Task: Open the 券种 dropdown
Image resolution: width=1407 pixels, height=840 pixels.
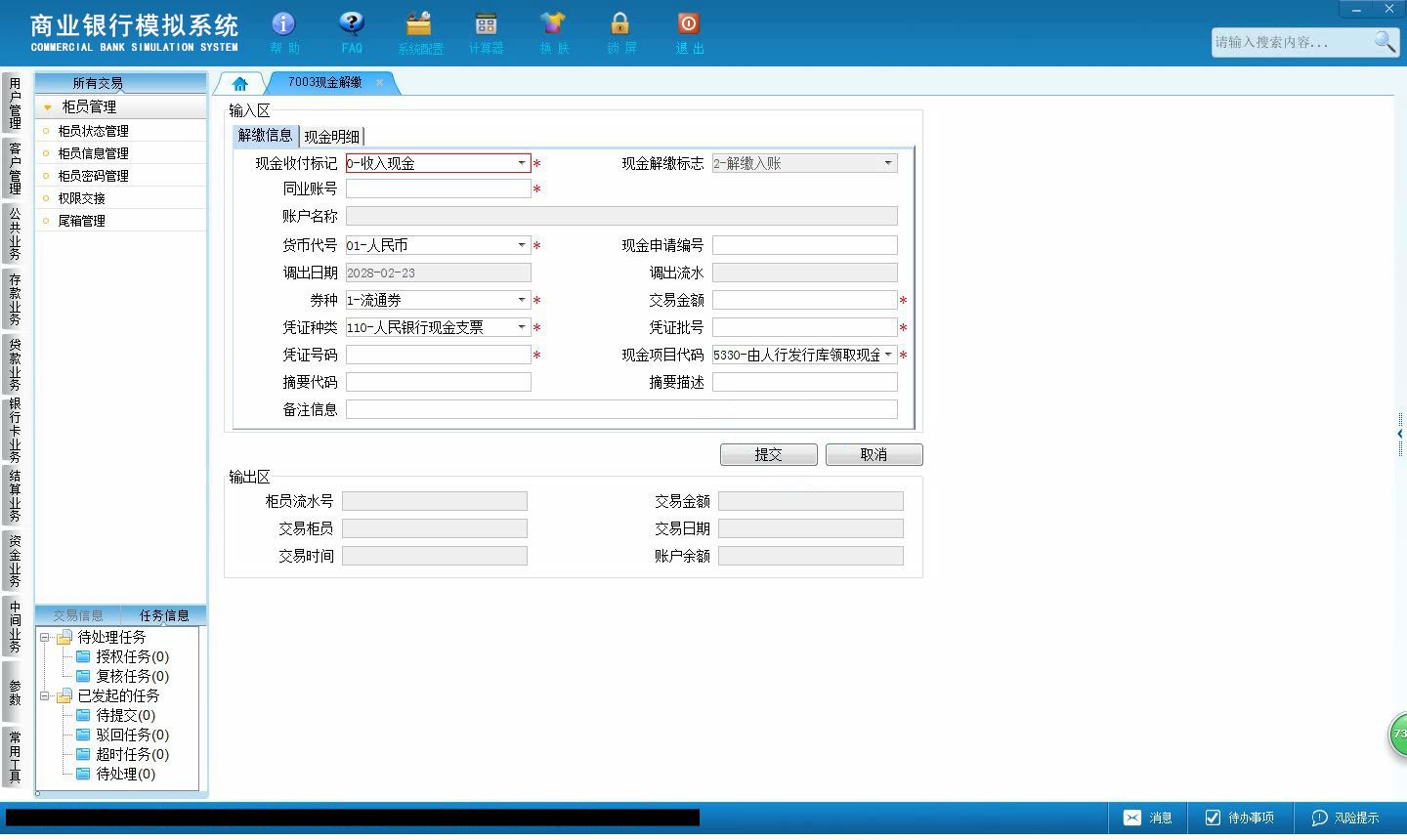Action: [522, 300]
